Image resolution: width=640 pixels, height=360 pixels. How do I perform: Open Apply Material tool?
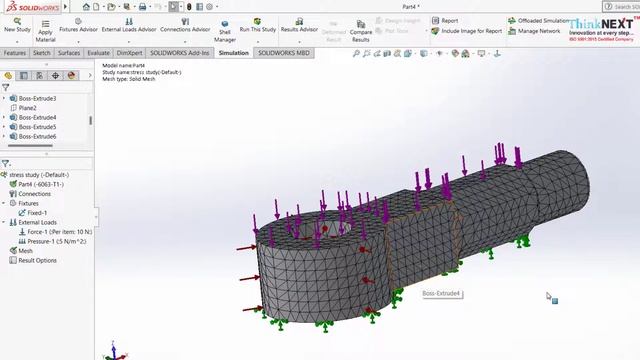click(45, 31)
